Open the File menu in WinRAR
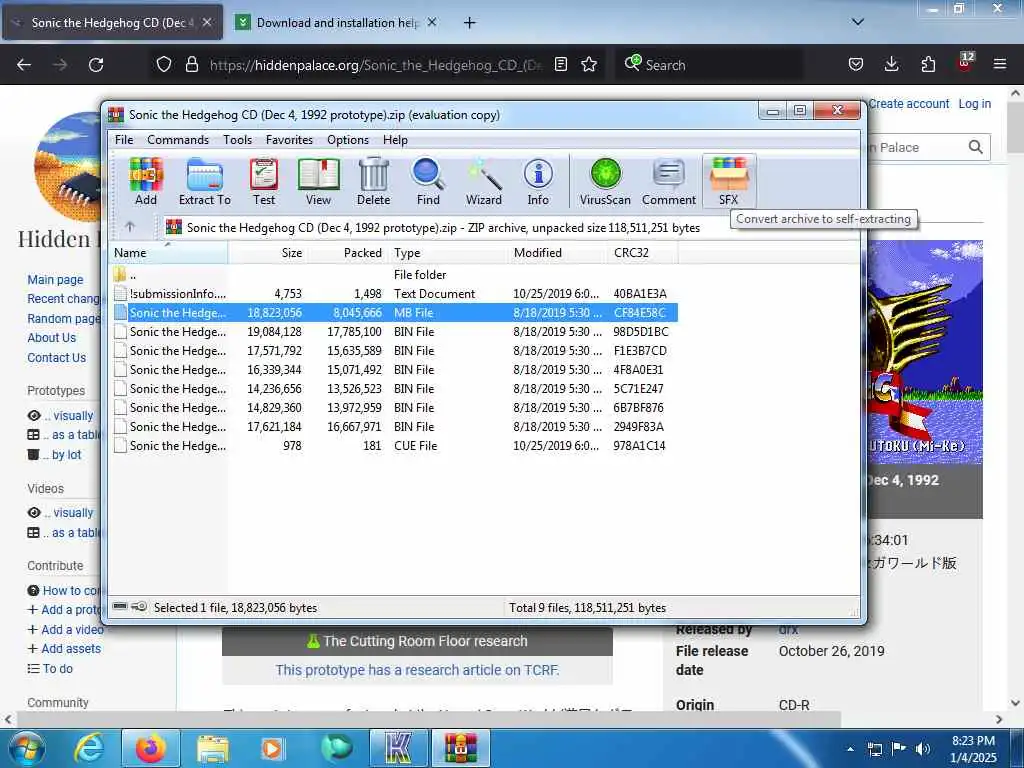1024x768 pixels. tap(123, 140)
